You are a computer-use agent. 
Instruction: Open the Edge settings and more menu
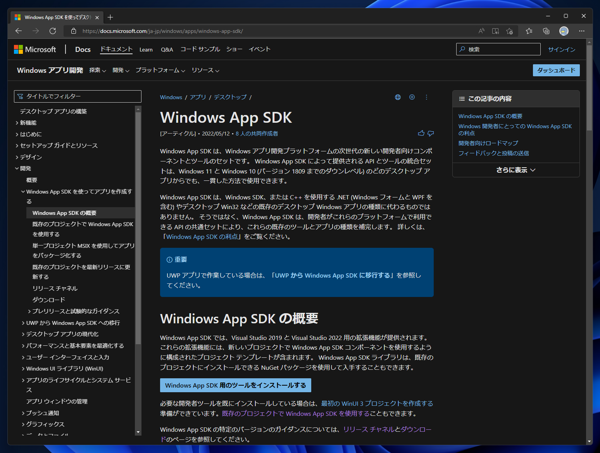tap(582, 31)
